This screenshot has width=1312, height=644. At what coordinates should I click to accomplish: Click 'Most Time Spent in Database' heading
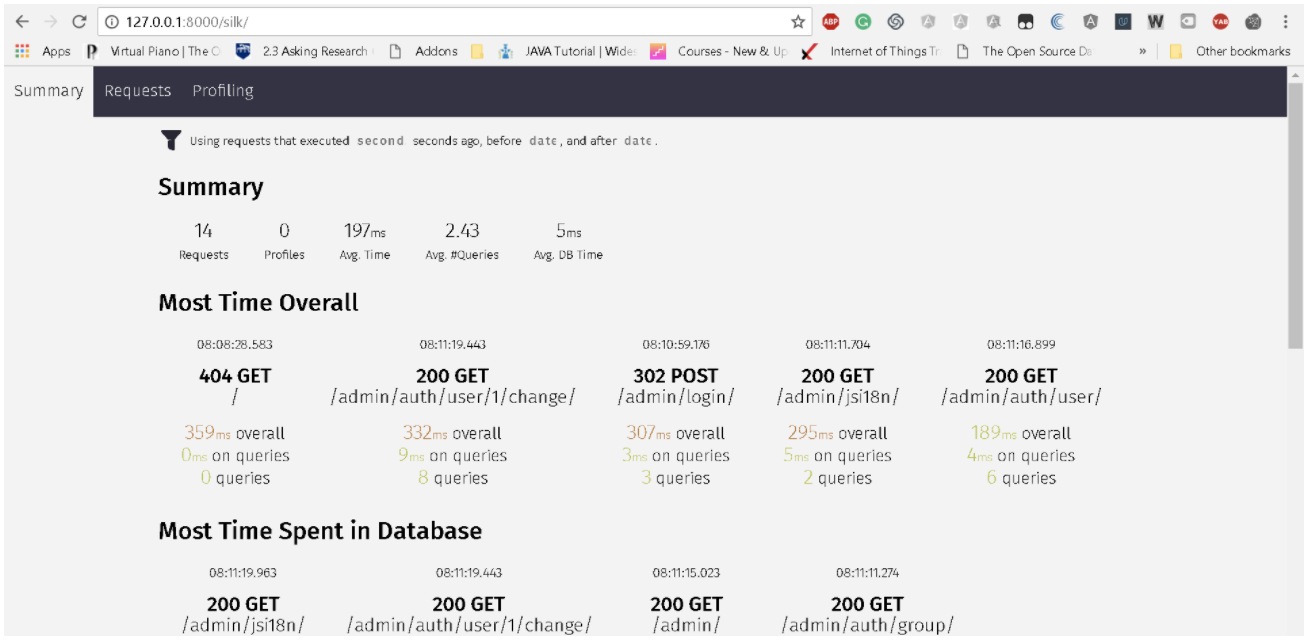pos(320,531)
